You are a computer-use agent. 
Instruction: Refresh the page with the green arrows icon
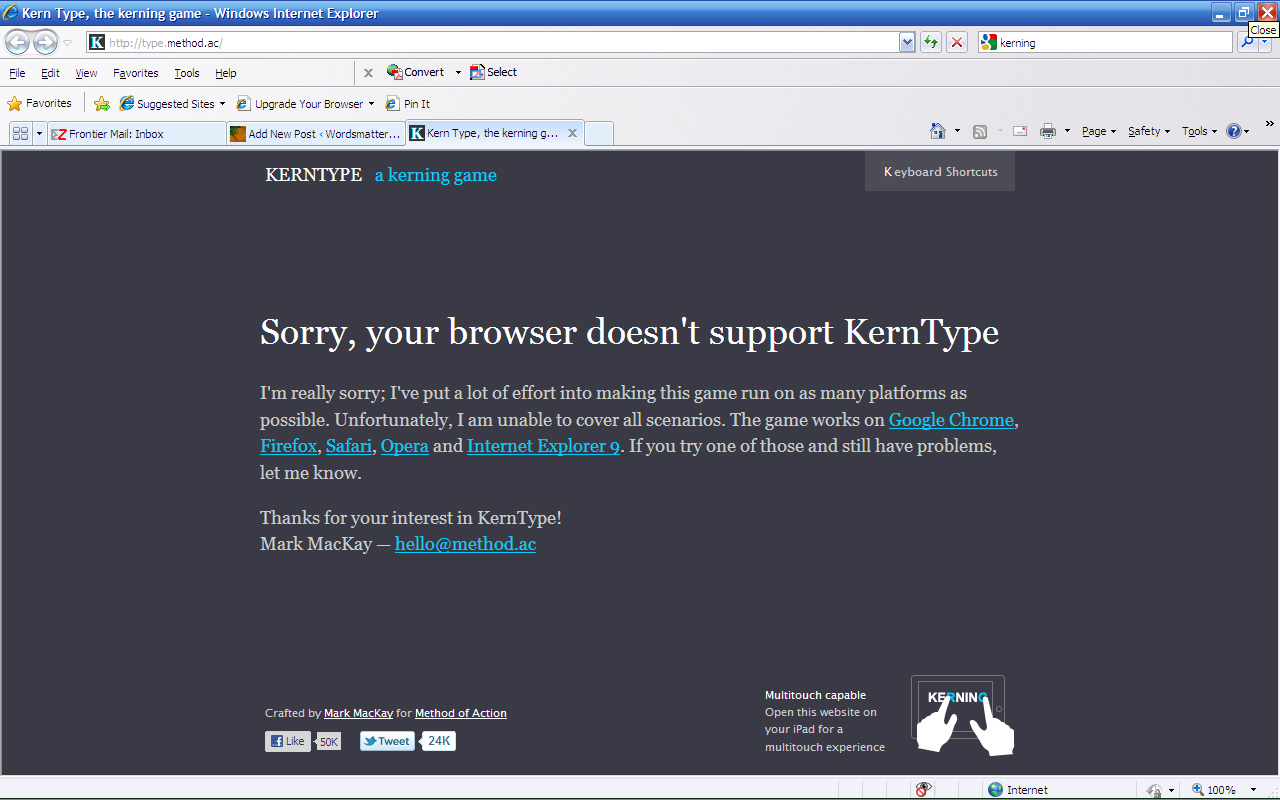click(931, 42)
